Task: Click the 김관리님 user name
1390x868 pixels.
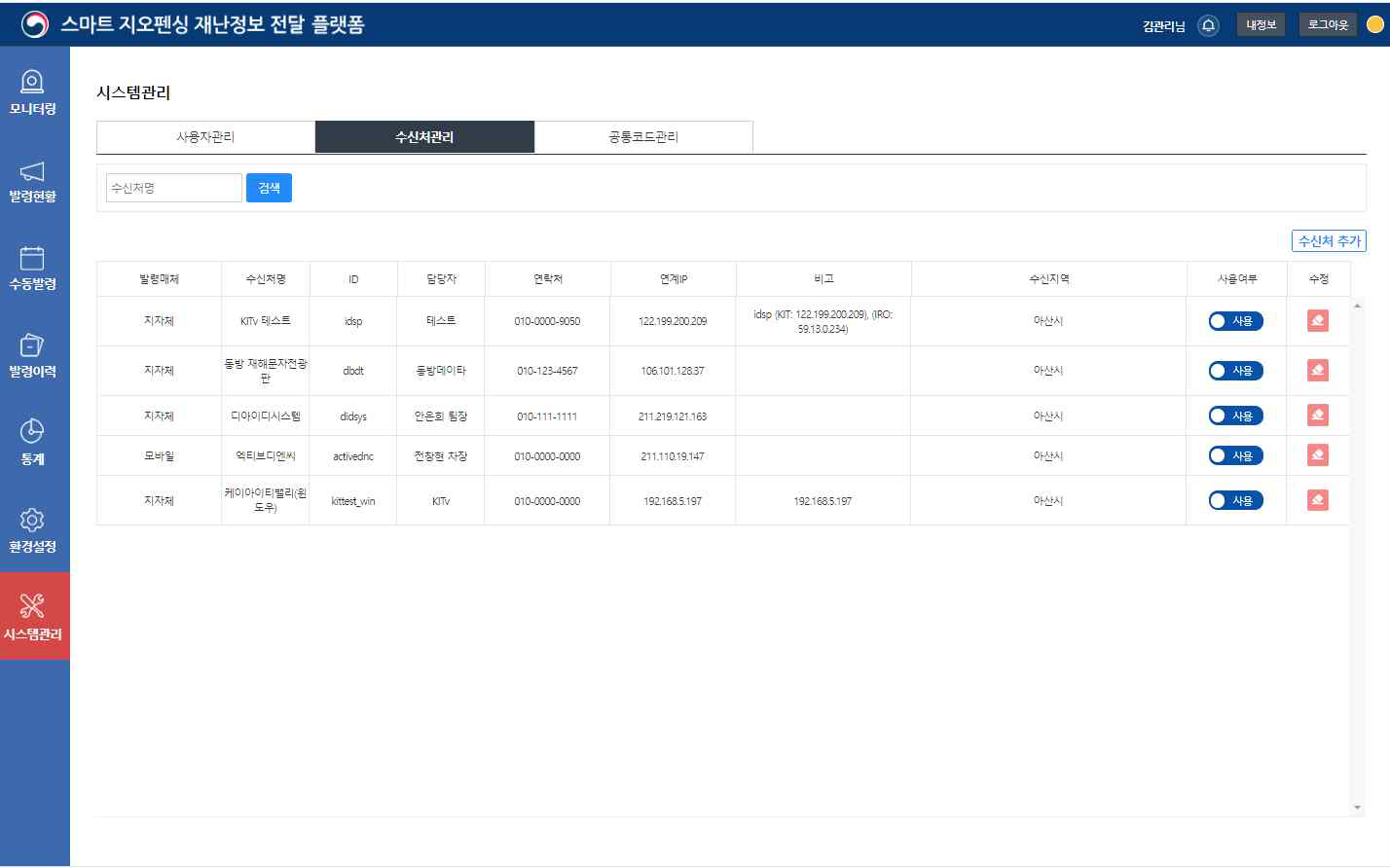Action: click(1164, 26)
